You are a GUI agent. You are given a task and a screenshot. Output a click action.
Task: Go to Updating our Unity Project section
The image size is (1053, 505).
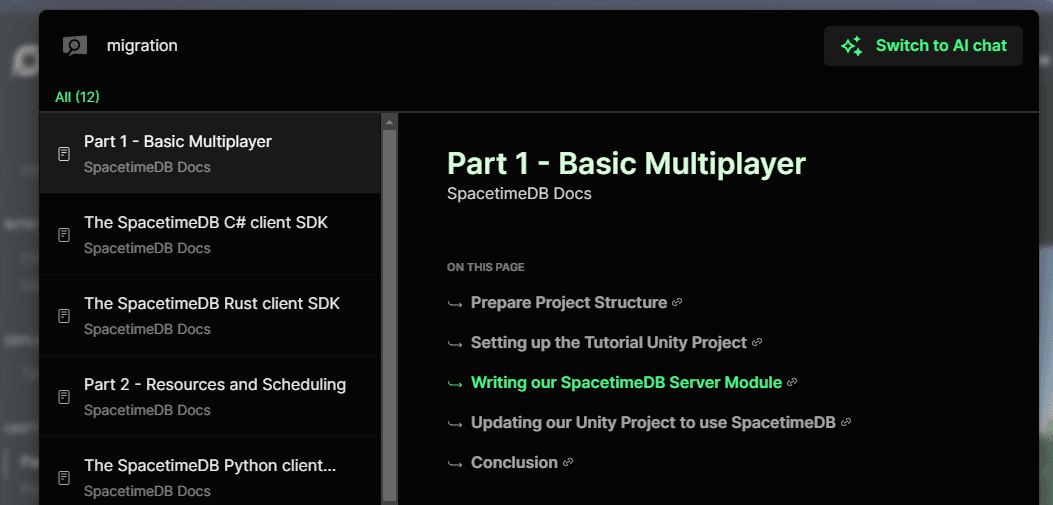(x=653, y=422)
